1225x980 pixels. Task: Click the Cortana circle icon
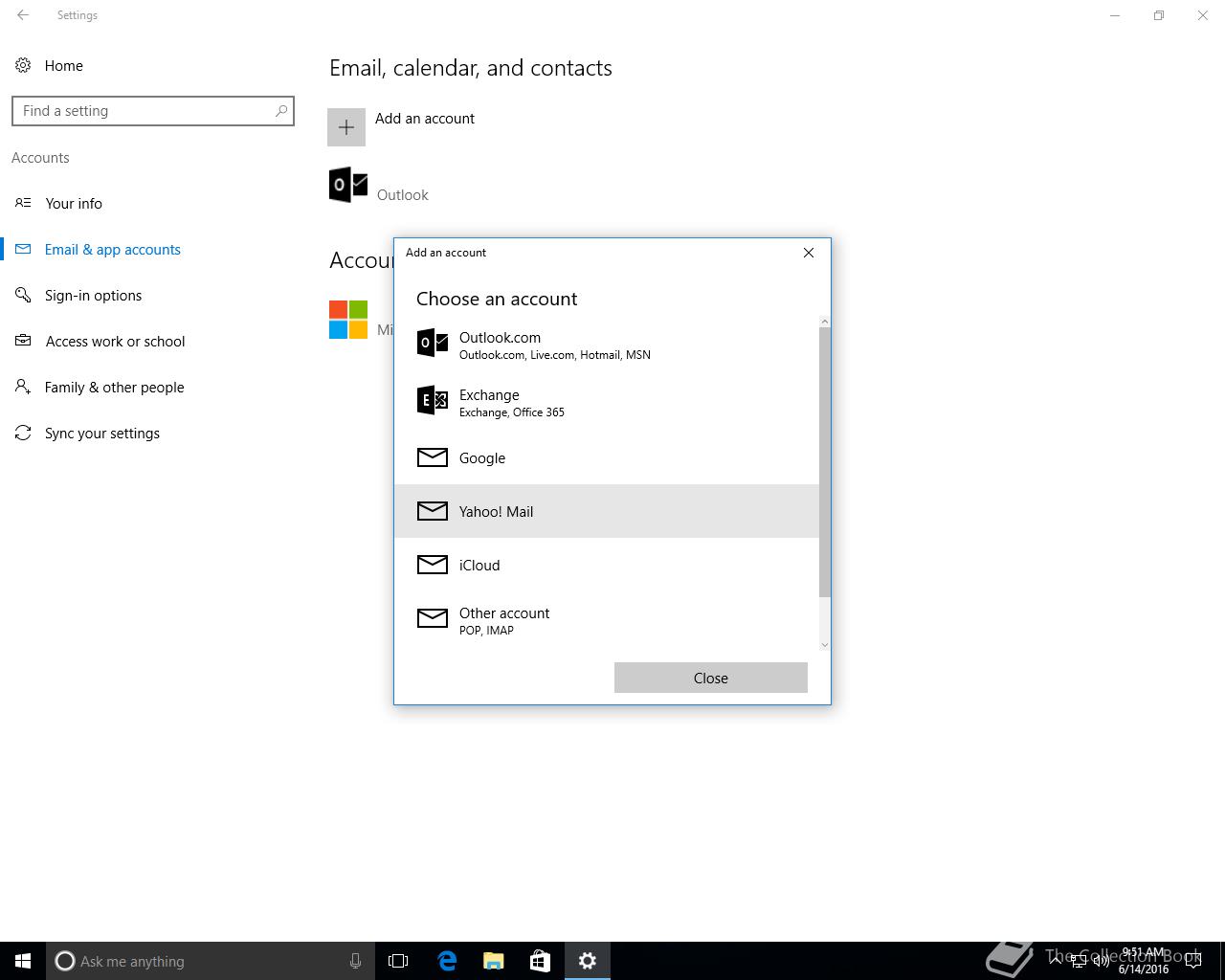click(x=65, y=961)
